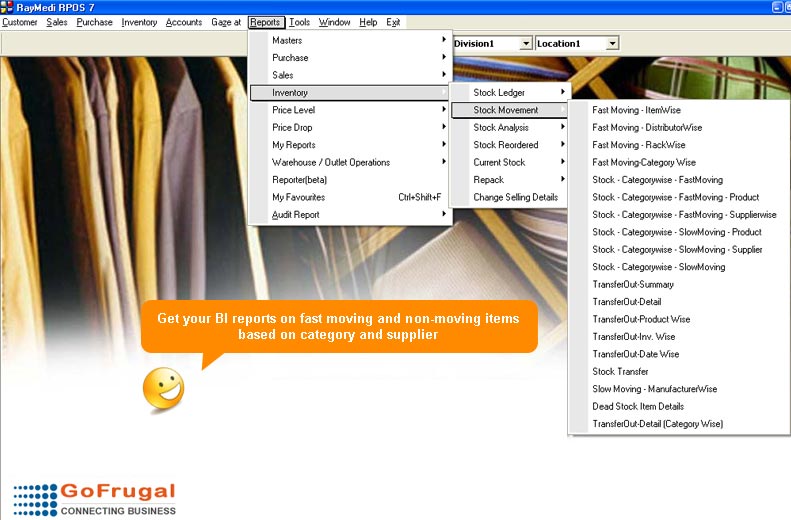
Task: Click the GoFrugal logo
Action: (95, 499)
